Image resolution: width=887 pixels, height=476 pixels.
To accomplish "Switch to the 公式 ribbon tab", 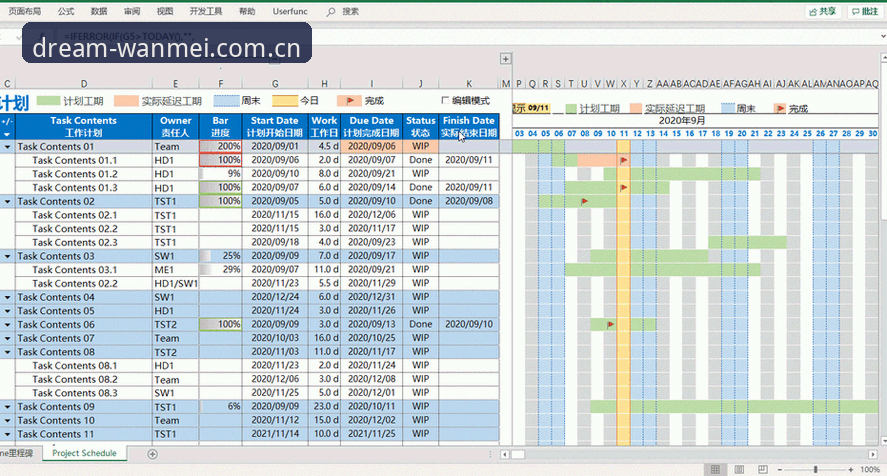I will pos(66,11).
